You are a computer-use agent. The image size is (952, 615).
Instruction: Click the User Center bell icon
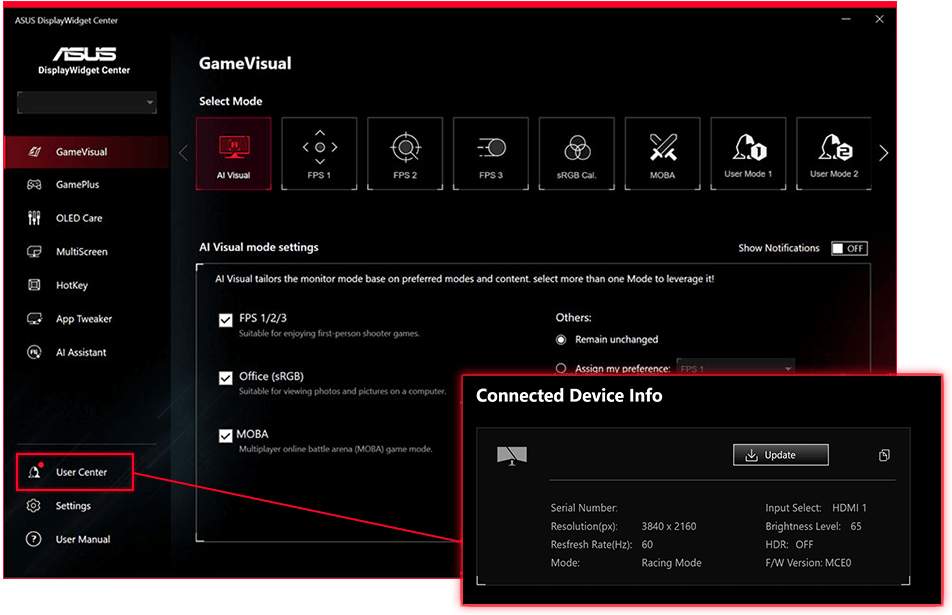coord(35,471)
